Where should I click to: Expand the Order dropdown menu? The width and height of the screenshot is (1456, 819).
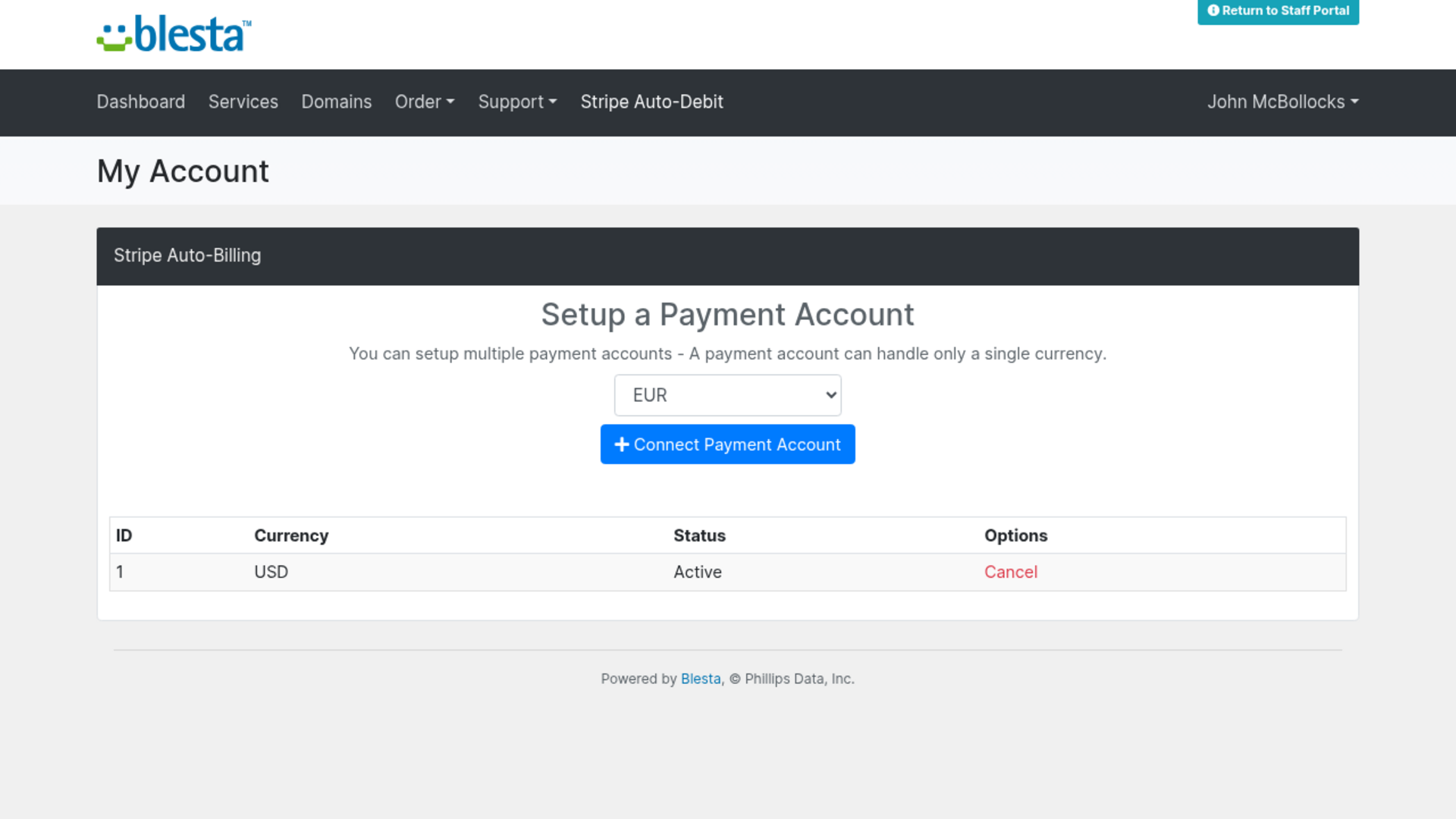[425, 102]
